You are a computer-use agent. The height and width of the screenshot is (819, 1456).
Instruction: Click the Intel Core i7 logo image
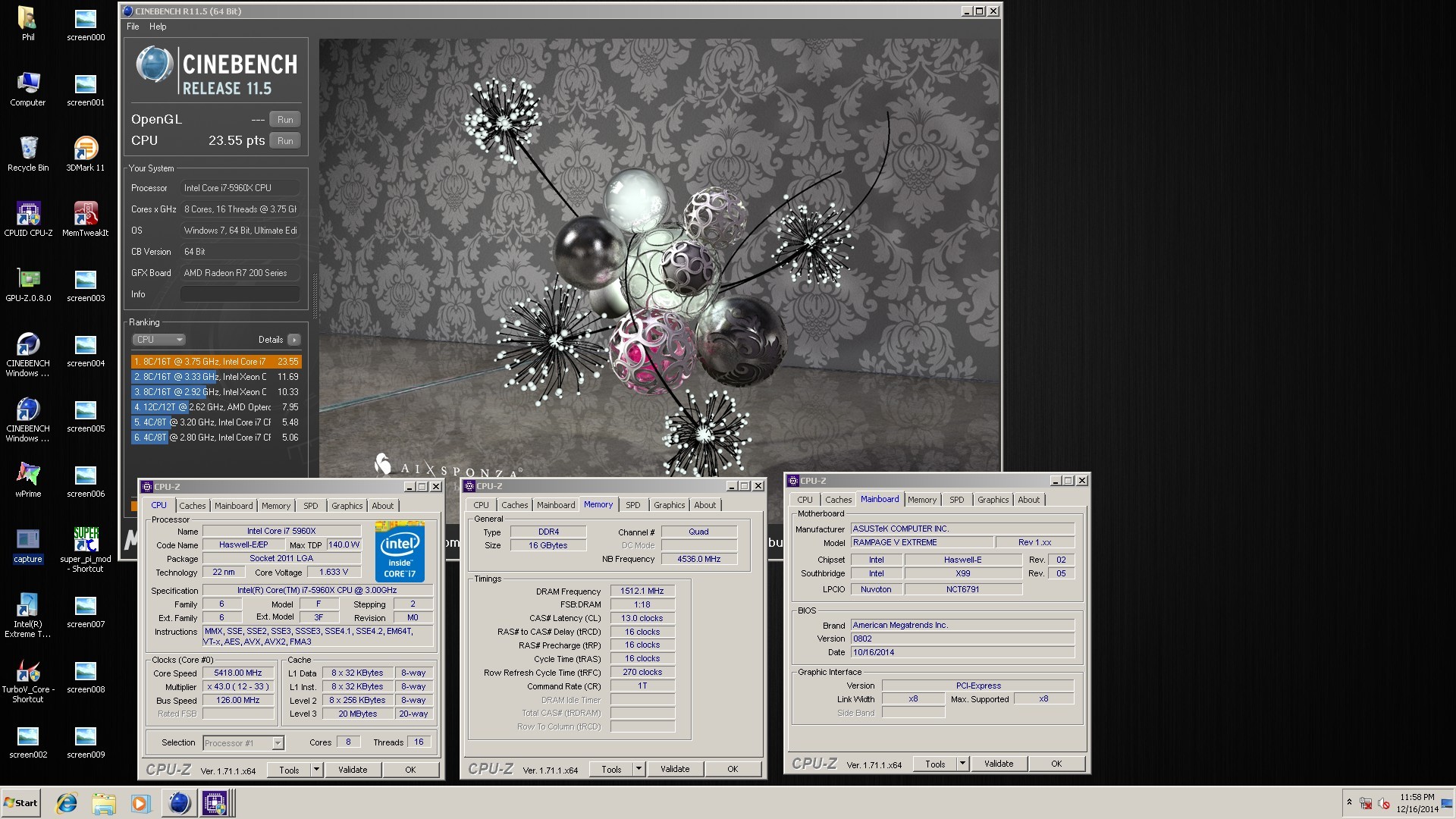pos(400,551)
